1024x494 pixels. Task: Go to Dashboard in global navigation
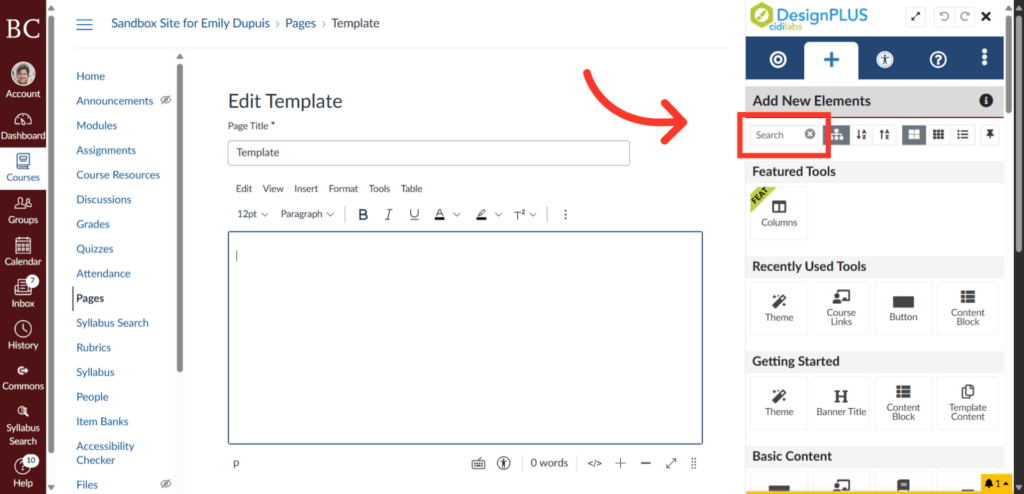23,127
